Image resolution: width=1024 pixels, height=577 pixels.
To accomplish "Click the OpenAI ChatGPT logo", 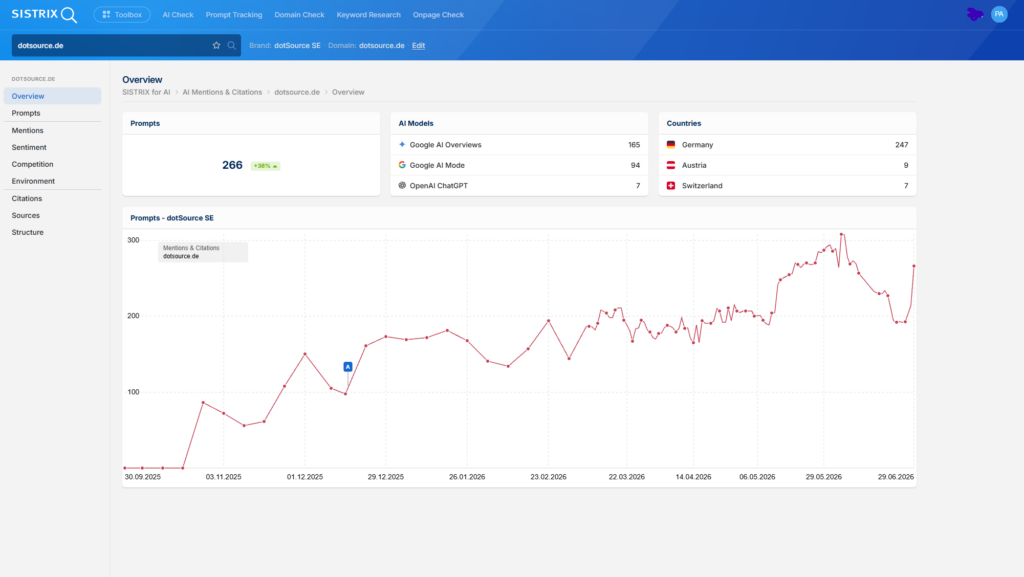I will [x=402, y=185].
